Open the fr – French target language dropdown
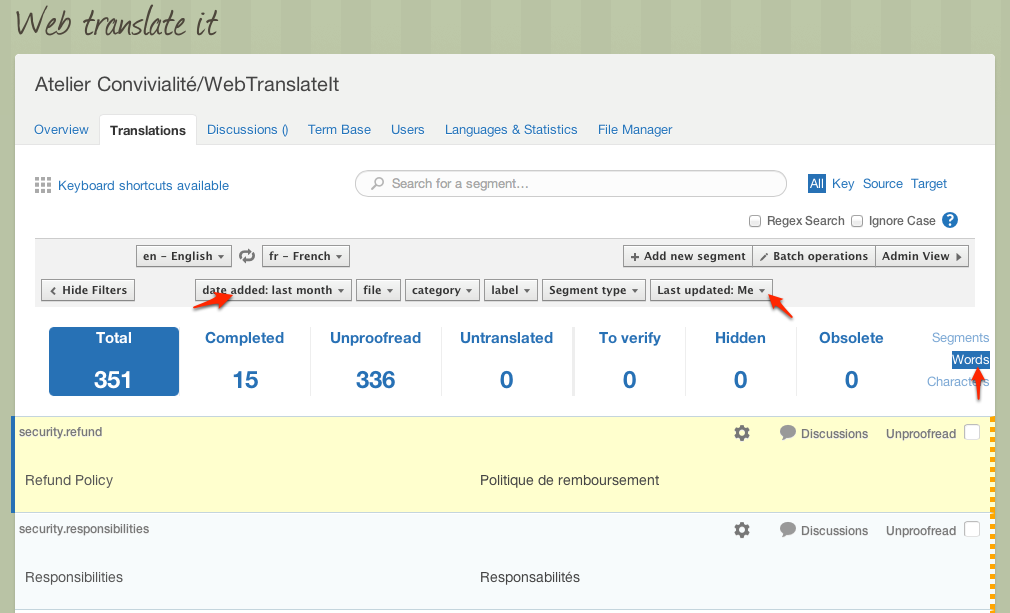Image resolution: width=1010 pixels, height=613 pixels. (306, 256)
